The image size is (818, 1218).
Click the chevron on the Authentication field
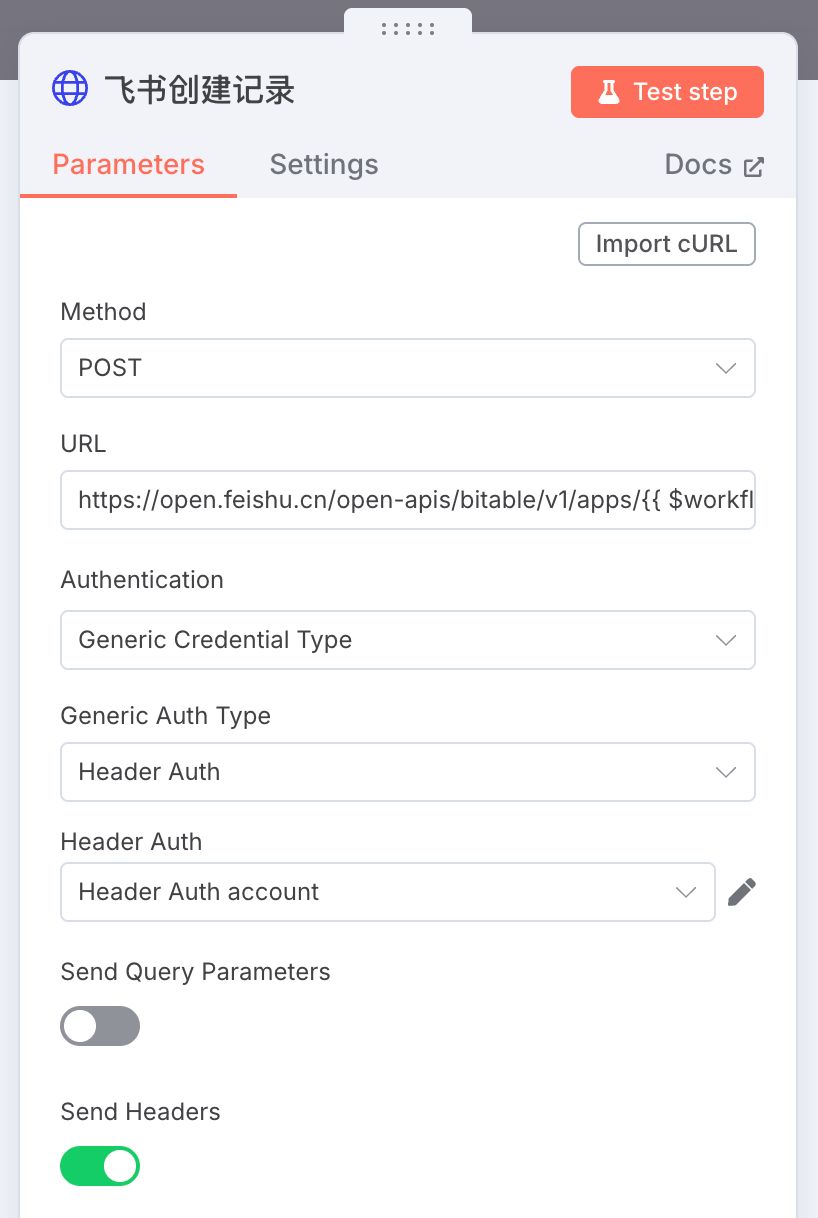[726, 640]
